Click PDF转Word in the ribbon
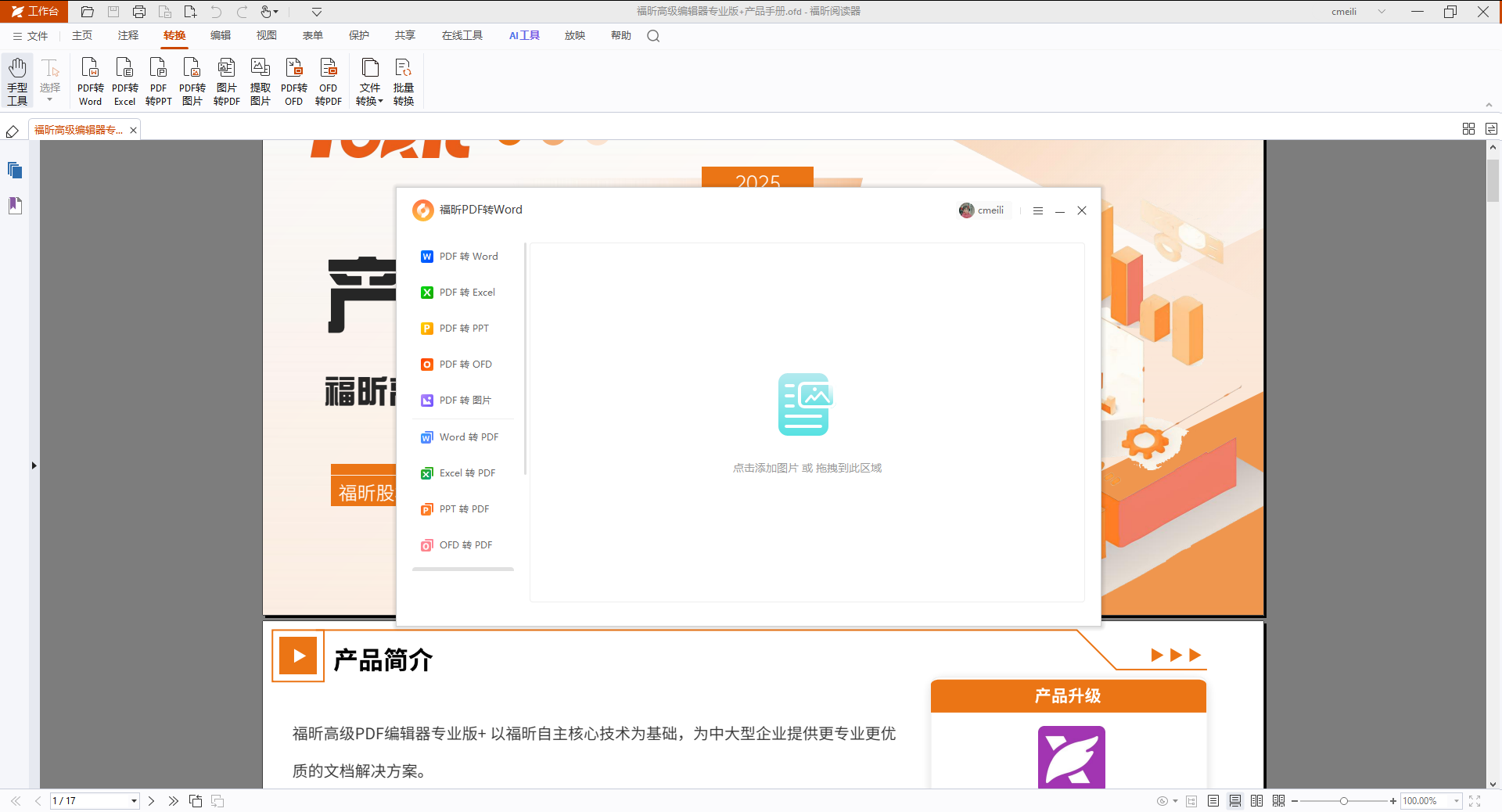Viewport: 1502px width, 812px height. (90, 81)
